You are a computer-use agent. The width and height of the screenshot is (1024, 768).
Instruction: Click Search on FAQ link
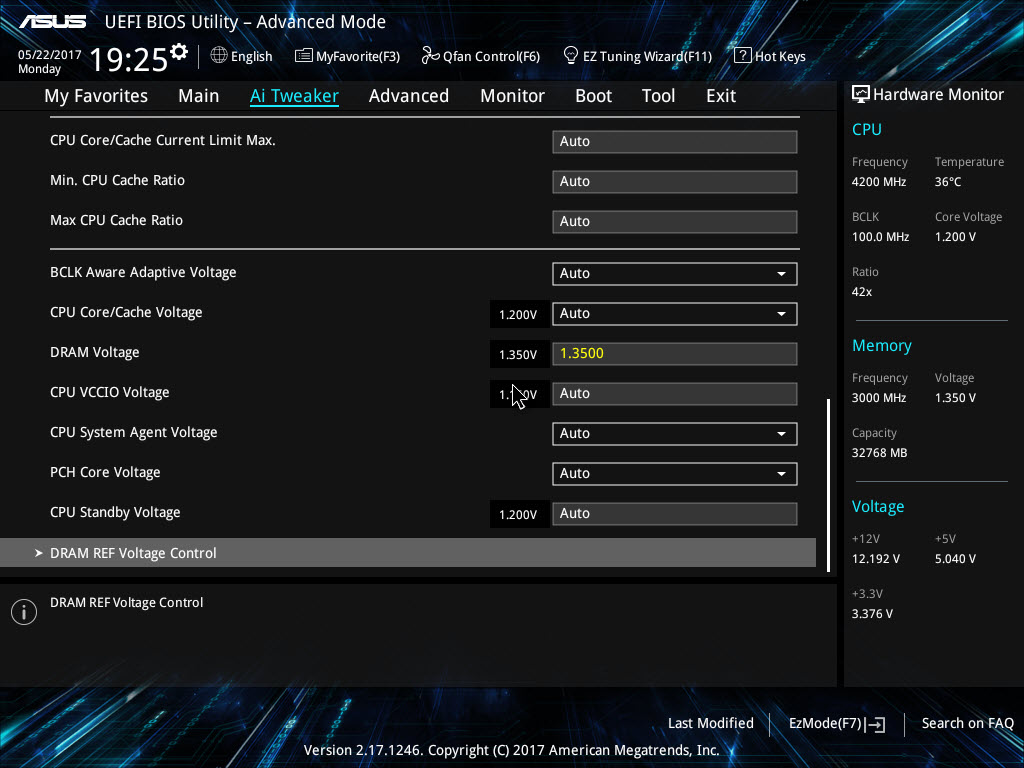coord(967,723)
